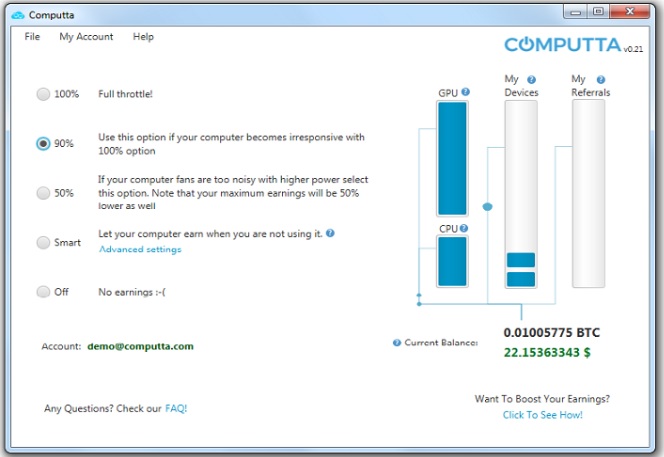Image resolution: width=664 pixels, height=457 pixels.
Task: Click the My Devices earnings bar
Action: click(x=521, y=194)
